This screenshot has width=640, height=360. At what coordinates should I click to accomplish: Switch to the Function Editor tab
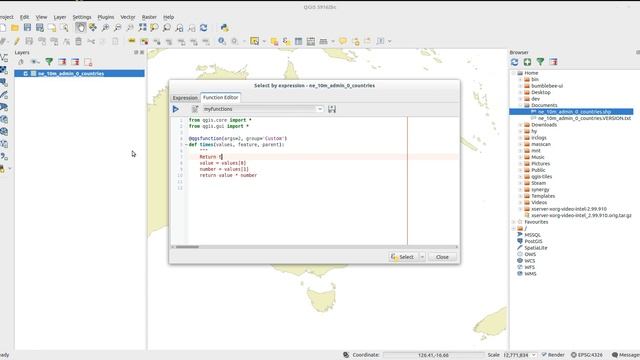tap(220, 98)
